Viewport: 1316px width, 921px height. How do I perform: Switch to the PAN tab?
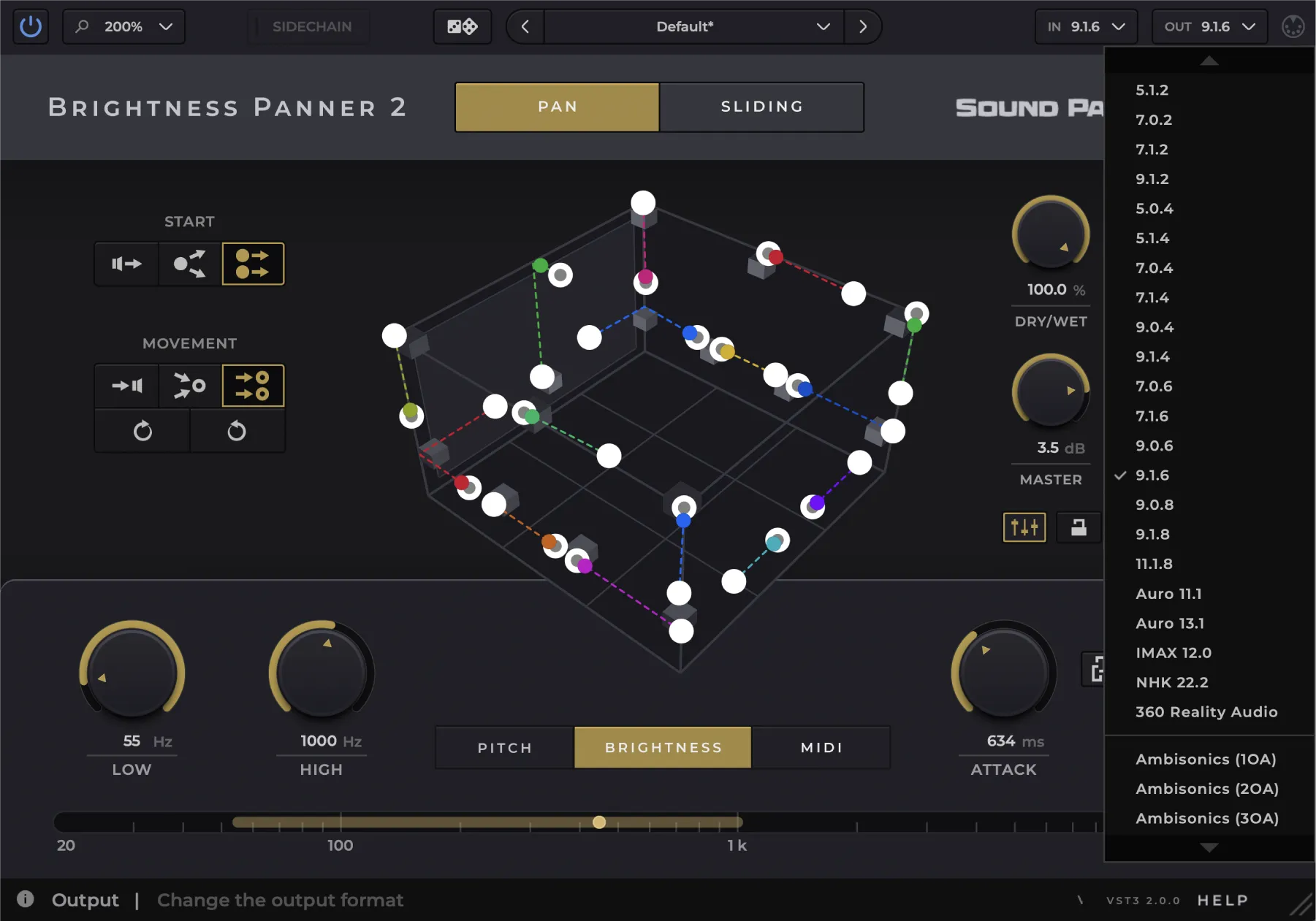(x=558, y=107)
